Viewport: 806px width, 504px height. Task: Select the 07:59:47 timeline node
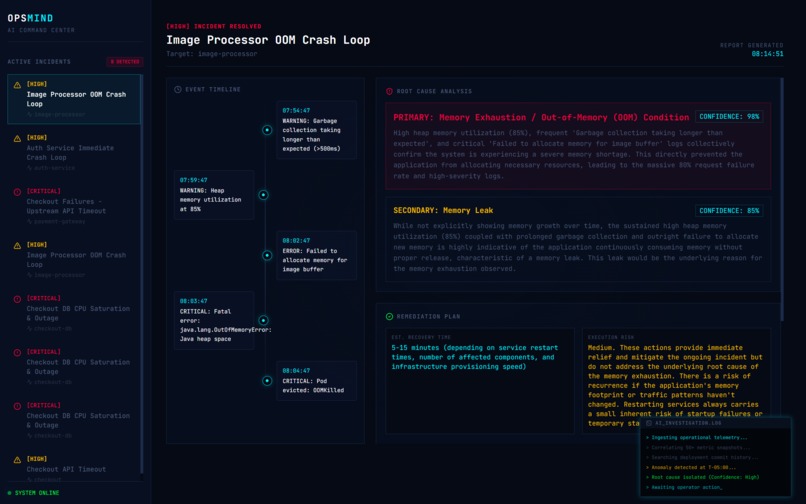[x=263, y=195]
